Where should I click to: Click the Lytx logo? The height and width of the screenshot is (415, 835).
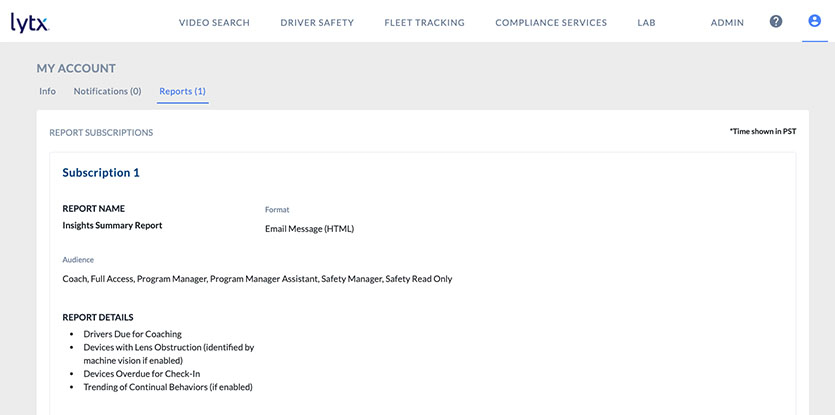point(30,22)
